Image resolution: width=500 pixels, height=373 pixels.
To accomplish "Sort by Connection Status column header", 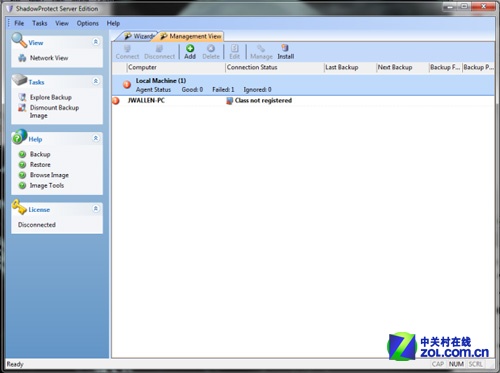I will [x=275, y=67].
